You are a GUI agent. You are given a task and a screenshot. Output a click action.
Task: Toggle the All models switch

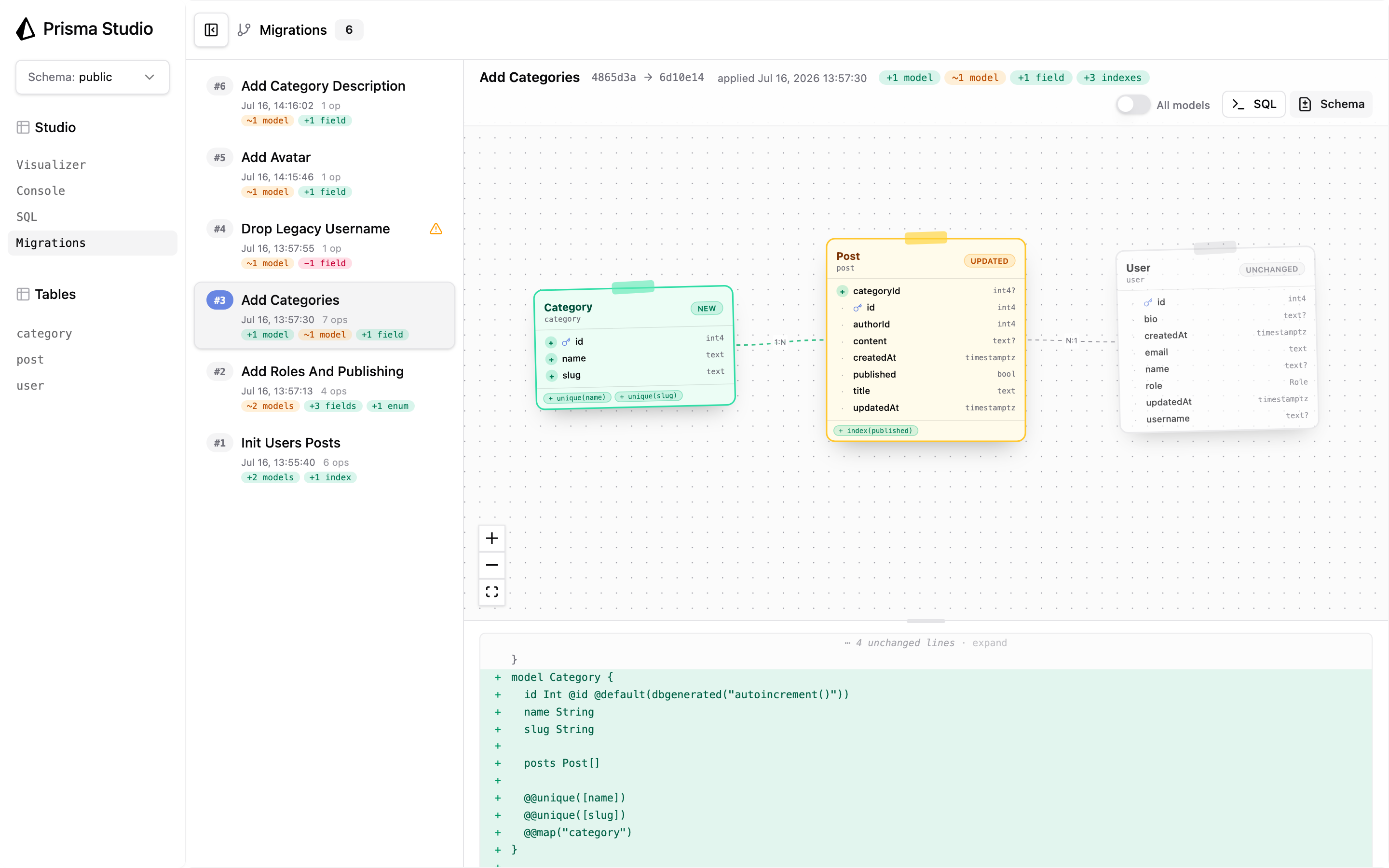point(1133,105)
